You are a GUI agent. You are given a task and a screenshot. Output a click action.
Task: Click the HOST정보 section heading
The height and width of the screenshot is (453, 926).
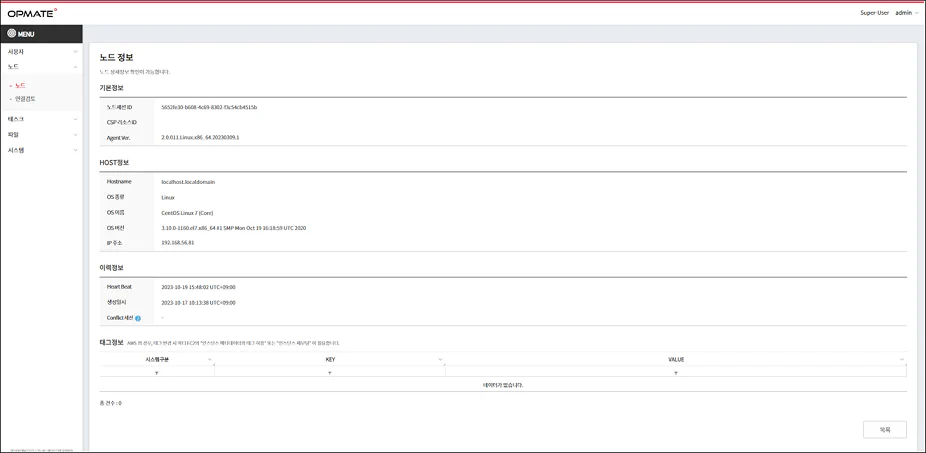point(115,162)
